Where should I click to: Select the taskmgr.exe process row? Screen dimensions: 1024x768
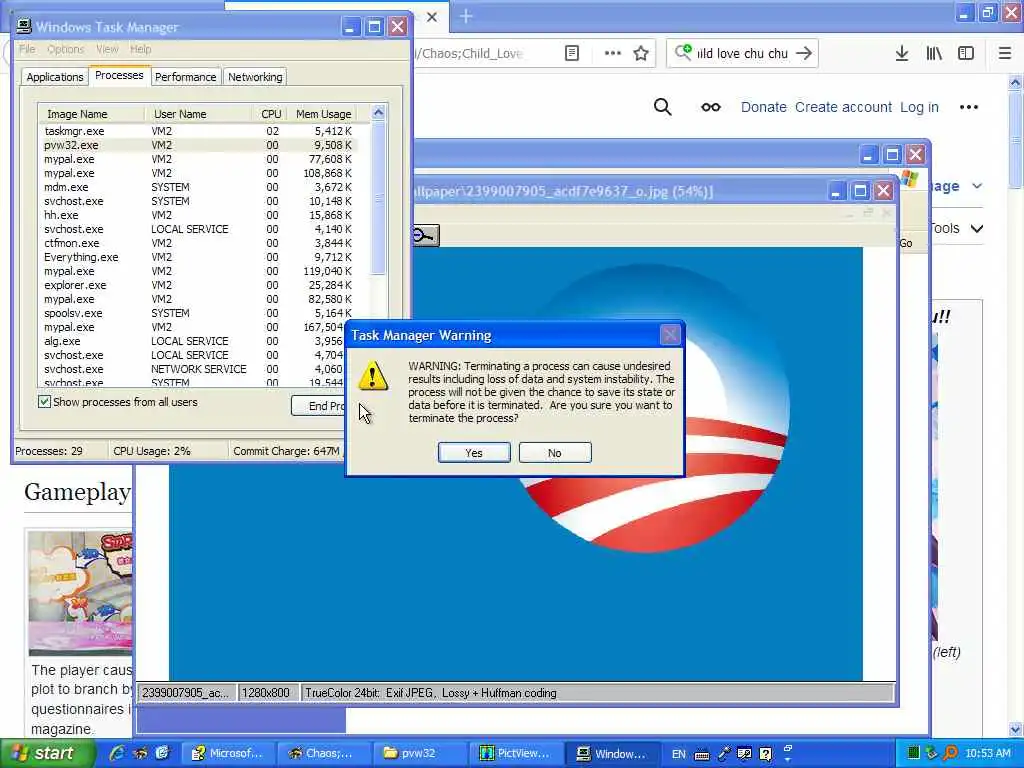click(x=198, y=131)
